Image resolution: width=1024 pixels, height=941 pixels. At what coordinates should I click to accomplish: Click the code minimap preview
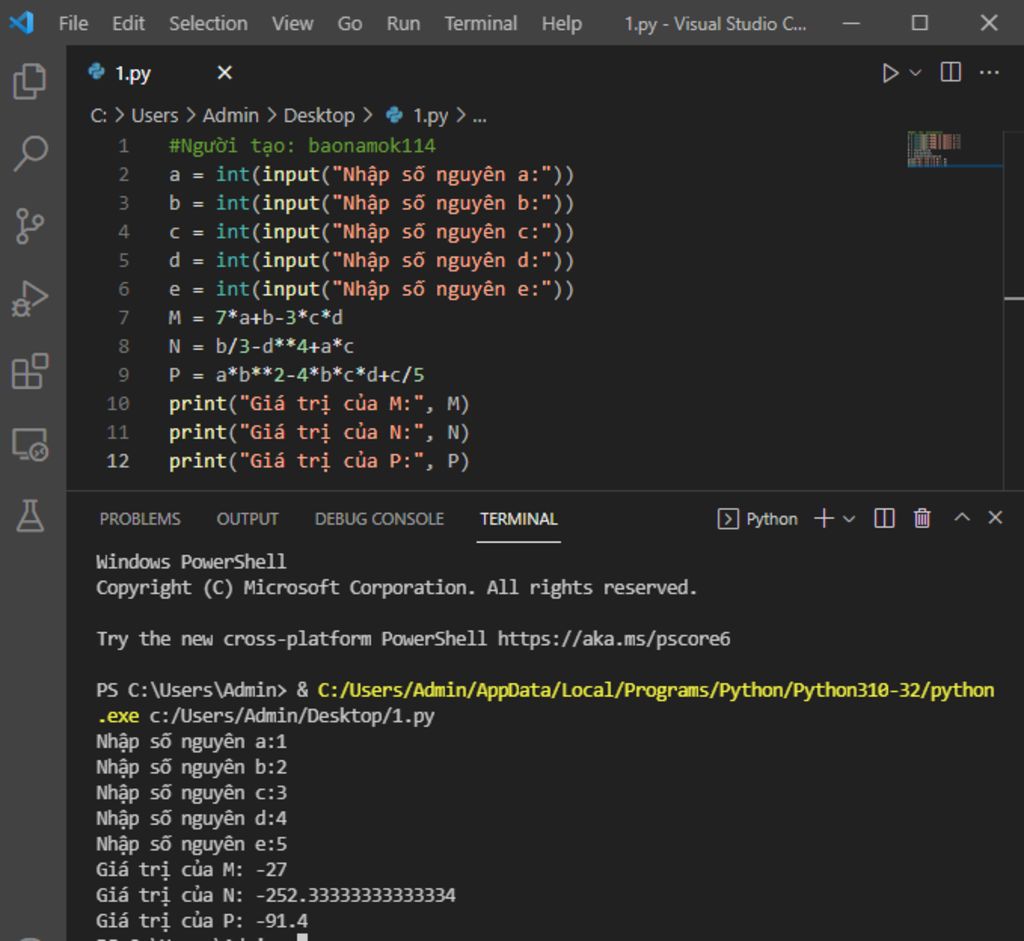[934, 149]
